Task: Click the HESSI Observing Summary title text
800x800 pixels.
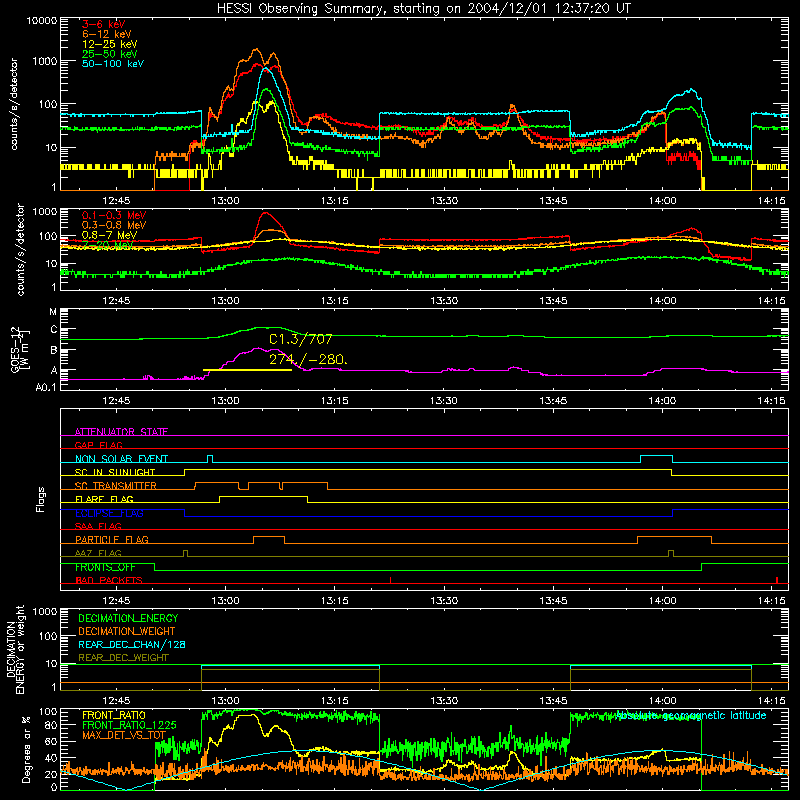Action: [423, 9]
